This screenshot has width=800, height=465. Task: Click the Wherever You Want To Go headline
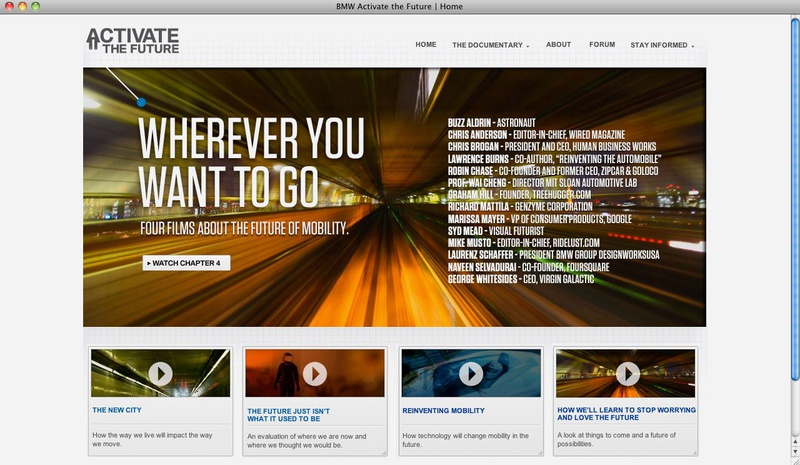pos(251,162)
